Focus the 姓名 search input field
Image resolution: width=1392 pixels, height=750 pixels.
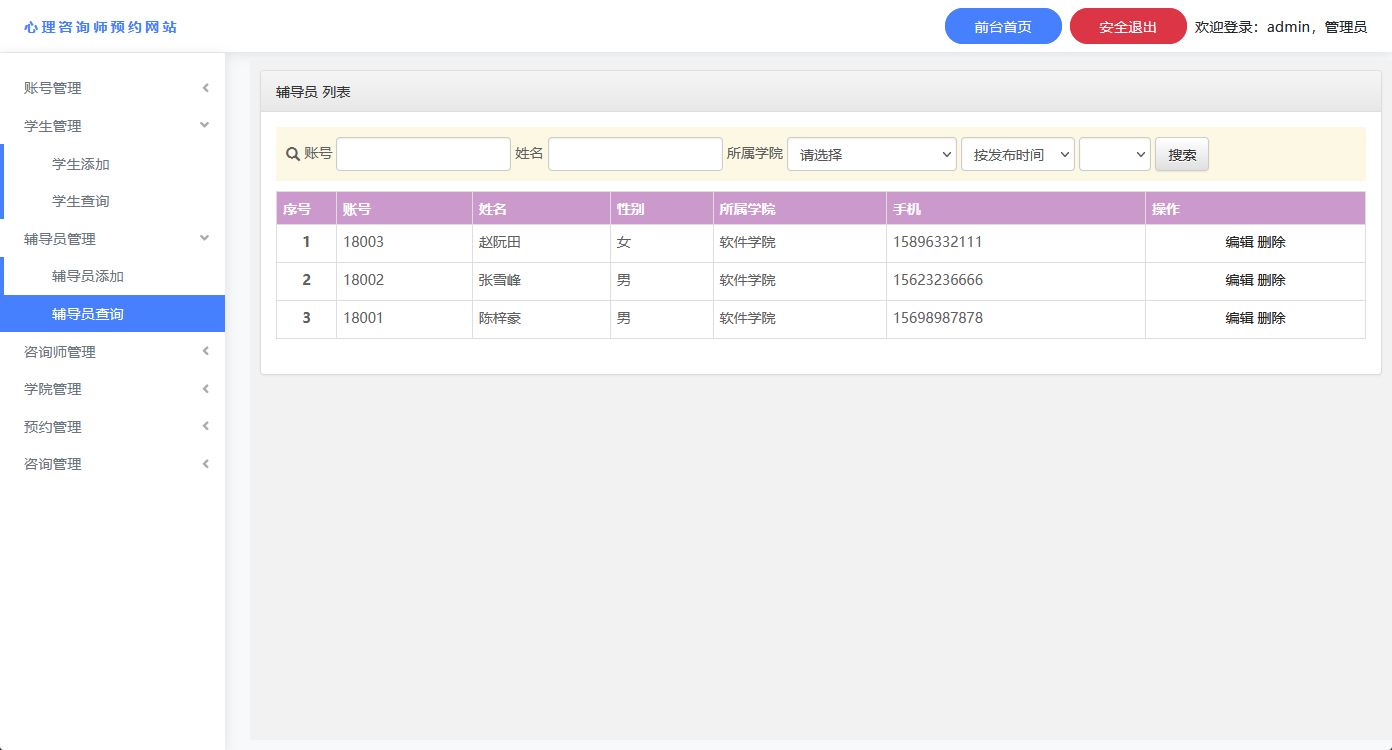(635, 154)
